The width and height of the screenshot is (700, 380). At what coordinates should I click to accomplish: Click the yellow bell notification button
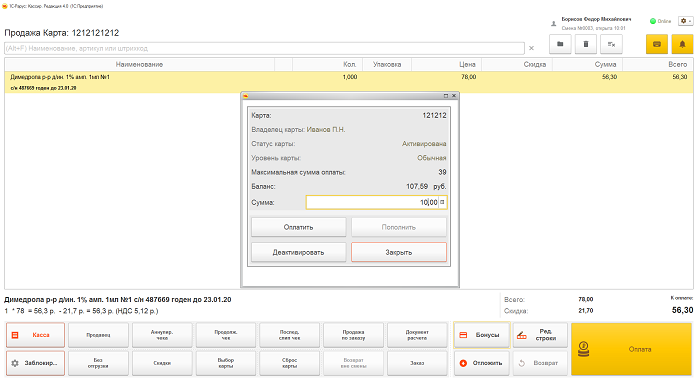[682, 44]
